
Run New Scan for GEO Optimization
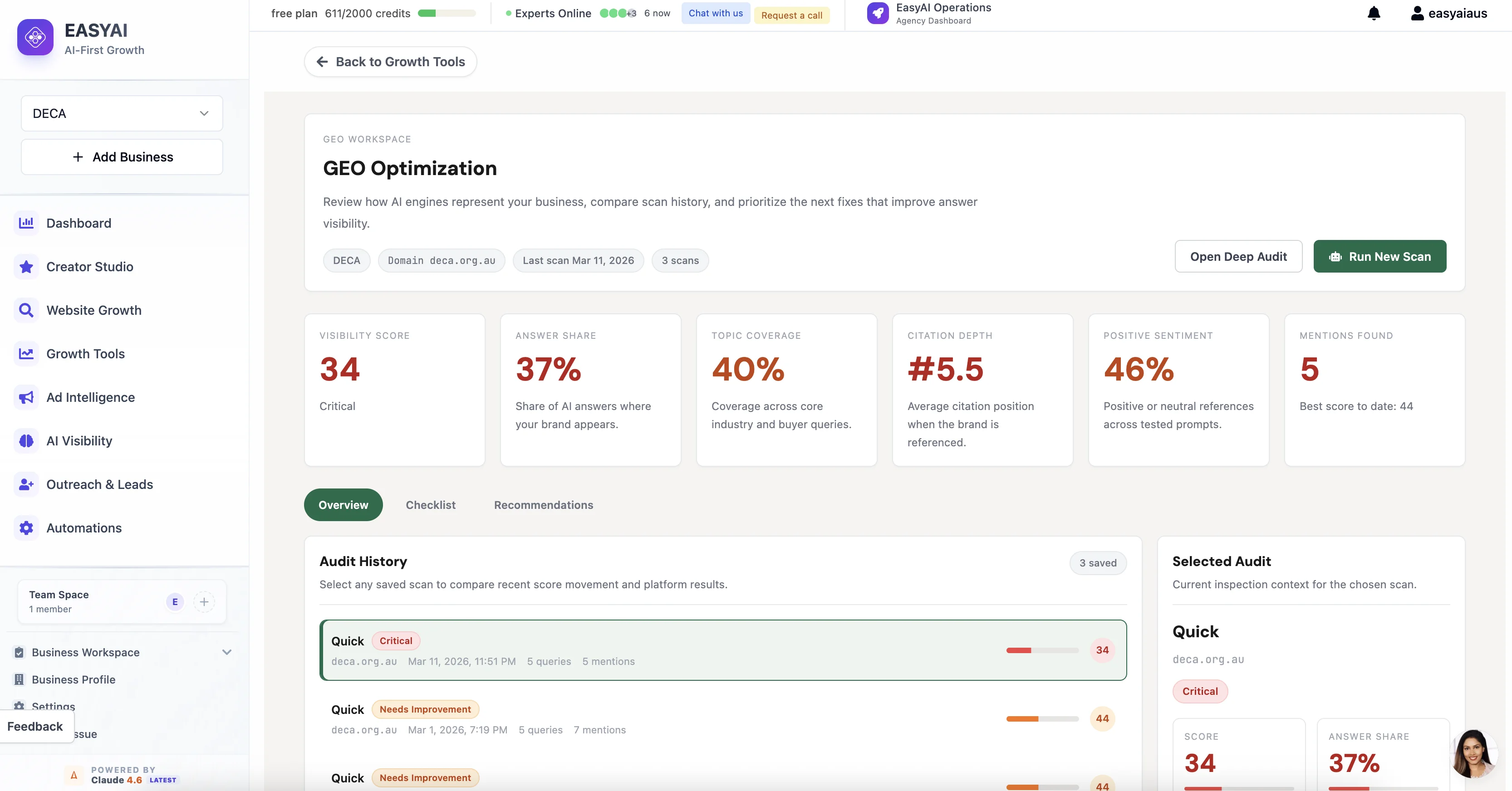click(x=1380, y=256)
